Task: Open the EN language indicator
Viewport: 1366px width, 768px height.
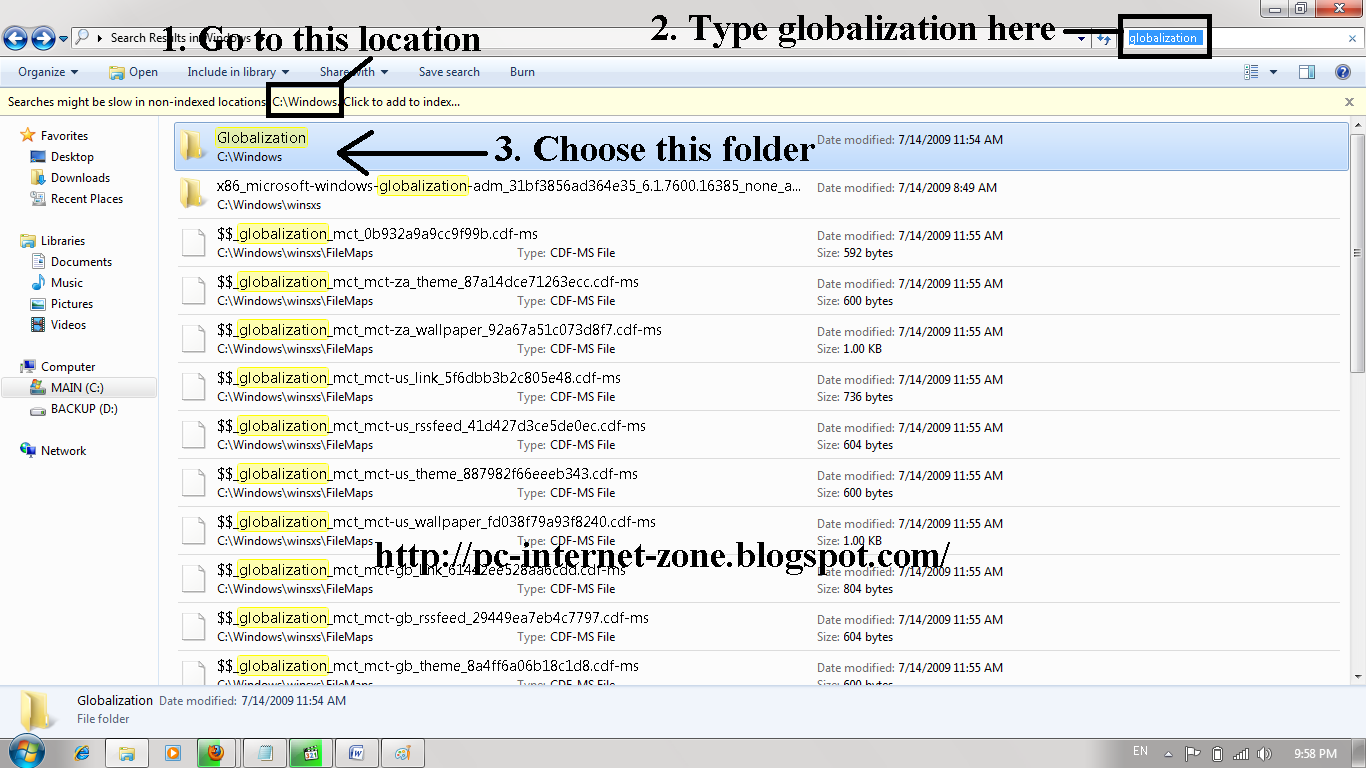Action: coord(1140,751)
